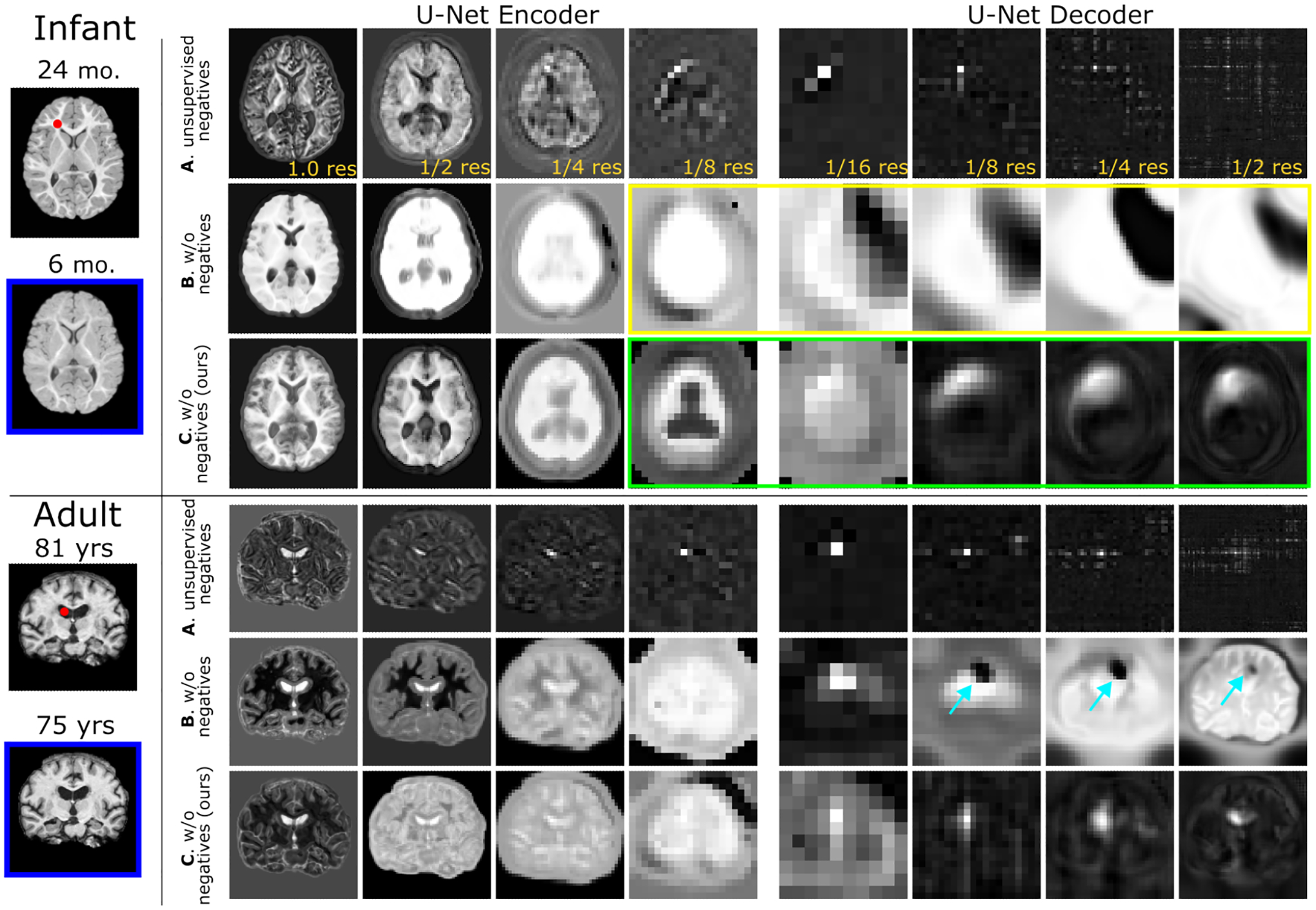Click the "U-Net Decoder" heading

(x=1060, y=15)
